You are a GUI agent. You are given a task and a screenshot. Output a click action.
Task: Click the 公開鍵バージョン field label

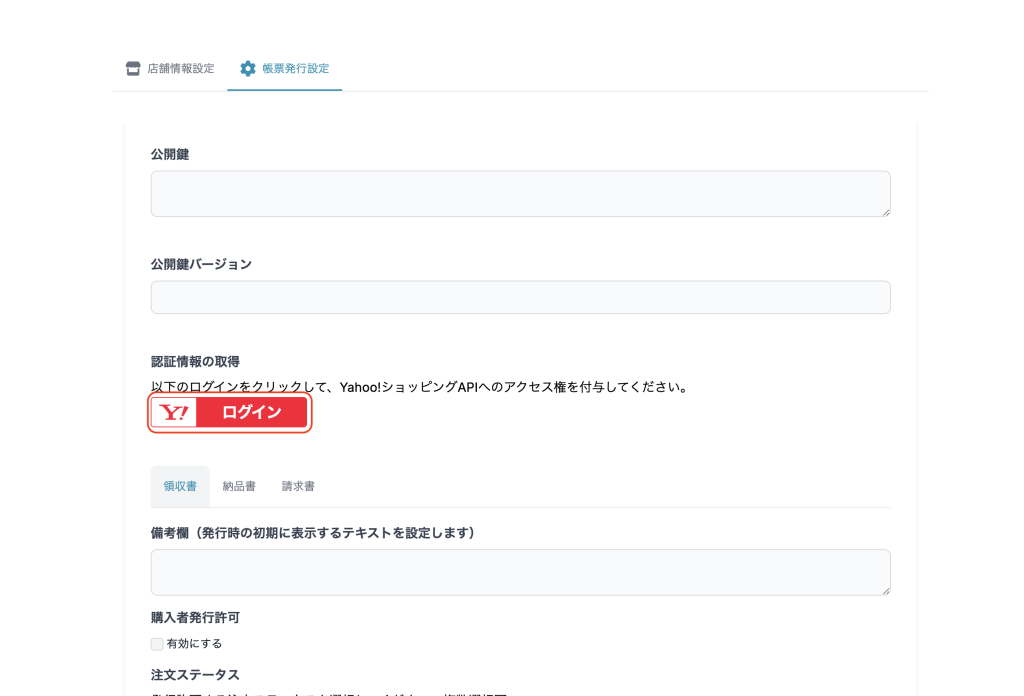[201, 265]
